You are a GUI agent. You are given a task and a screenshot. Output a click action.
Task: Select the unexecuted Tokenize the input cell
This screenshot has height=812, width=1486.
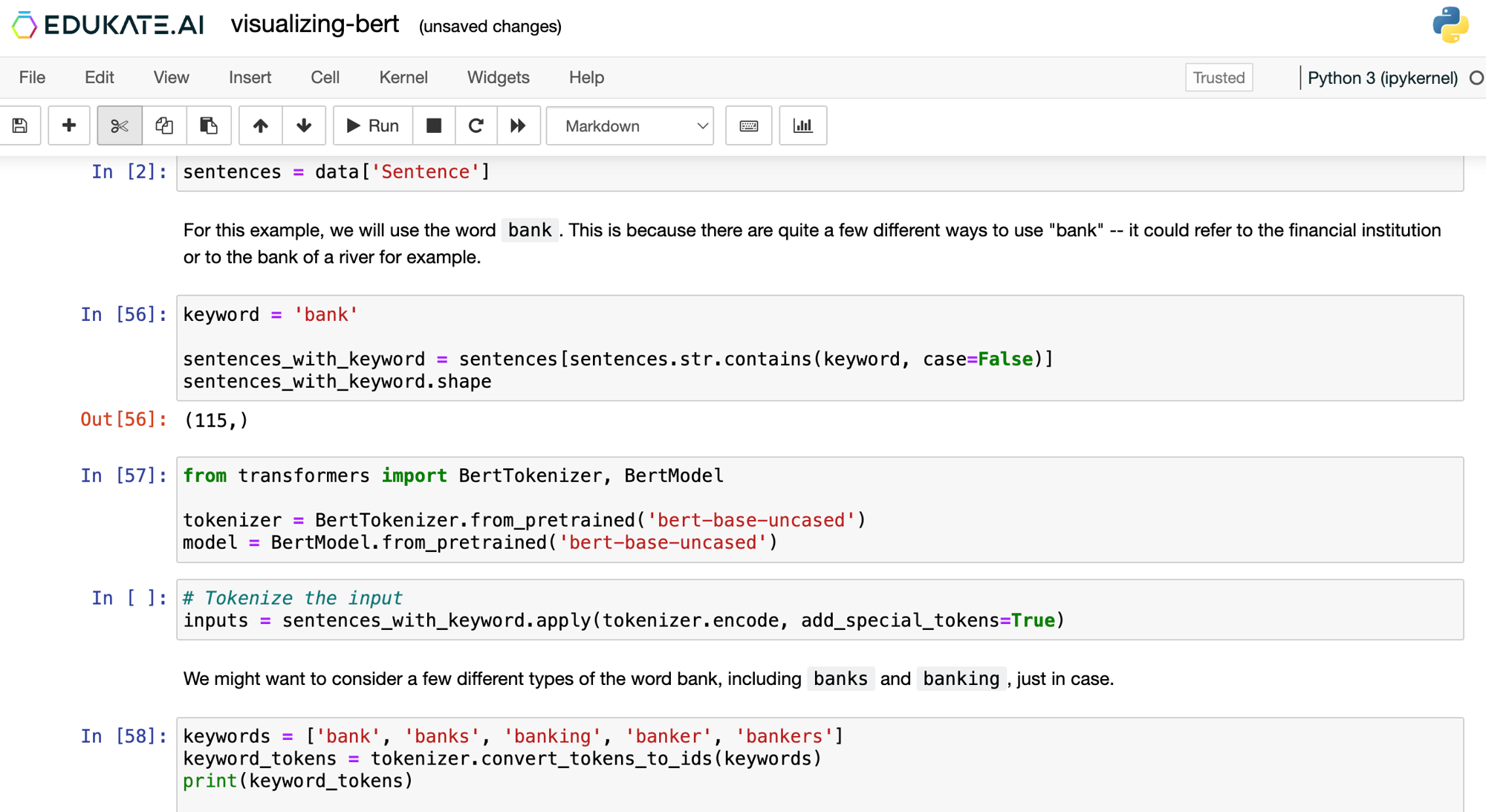click(820, 609)
